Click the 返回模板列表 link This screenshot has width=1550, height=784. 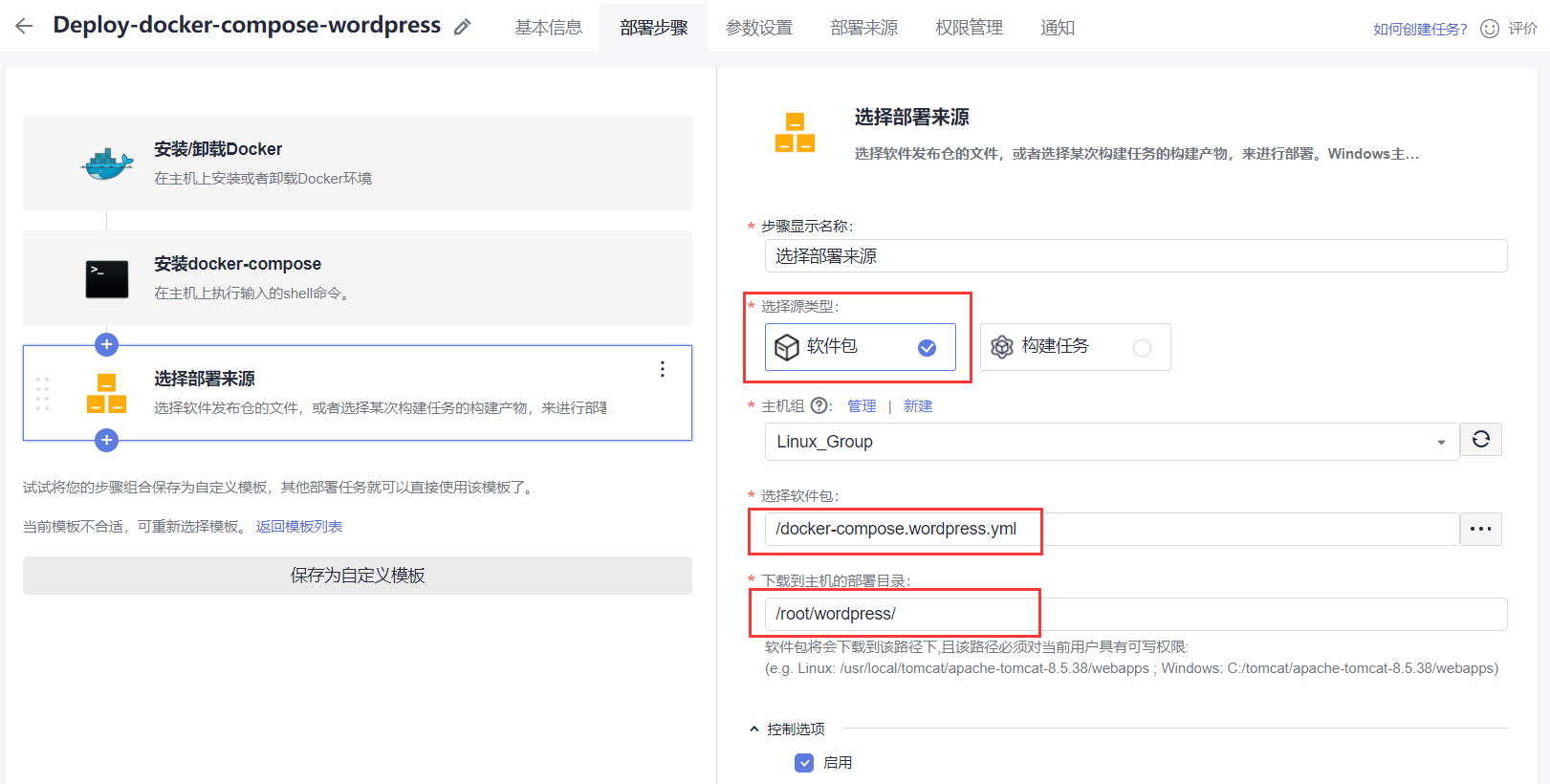(x=299, y=527)
